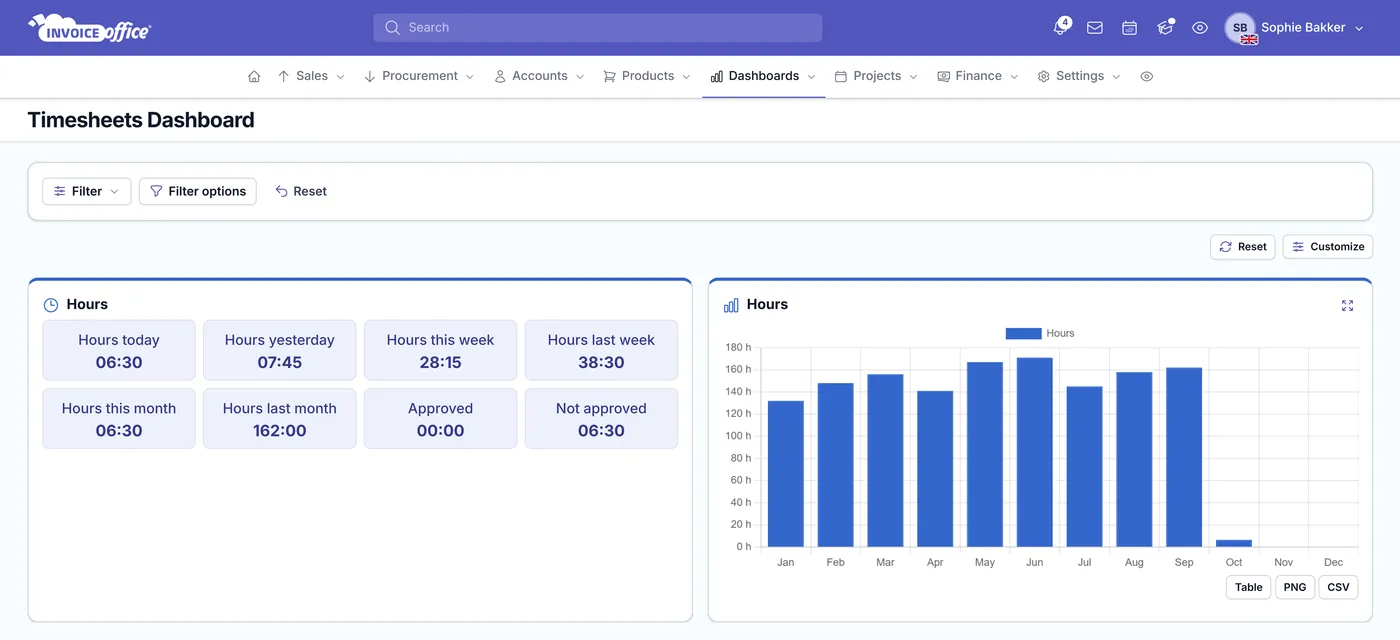1400x640 pixels.
Task: Select the Hours today card
Action: coord(119,351)
